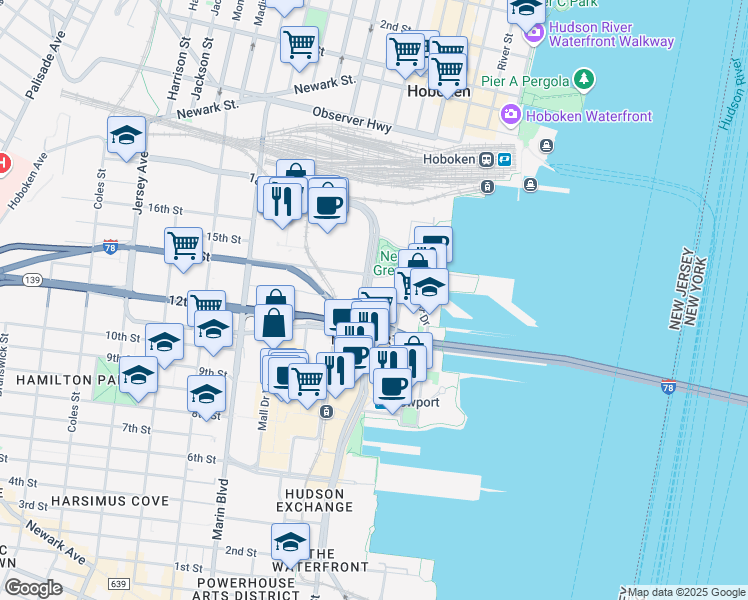Screen dimensions: 748x600
Task: Click the Hoboken Waterfront label
Action: 589,116
